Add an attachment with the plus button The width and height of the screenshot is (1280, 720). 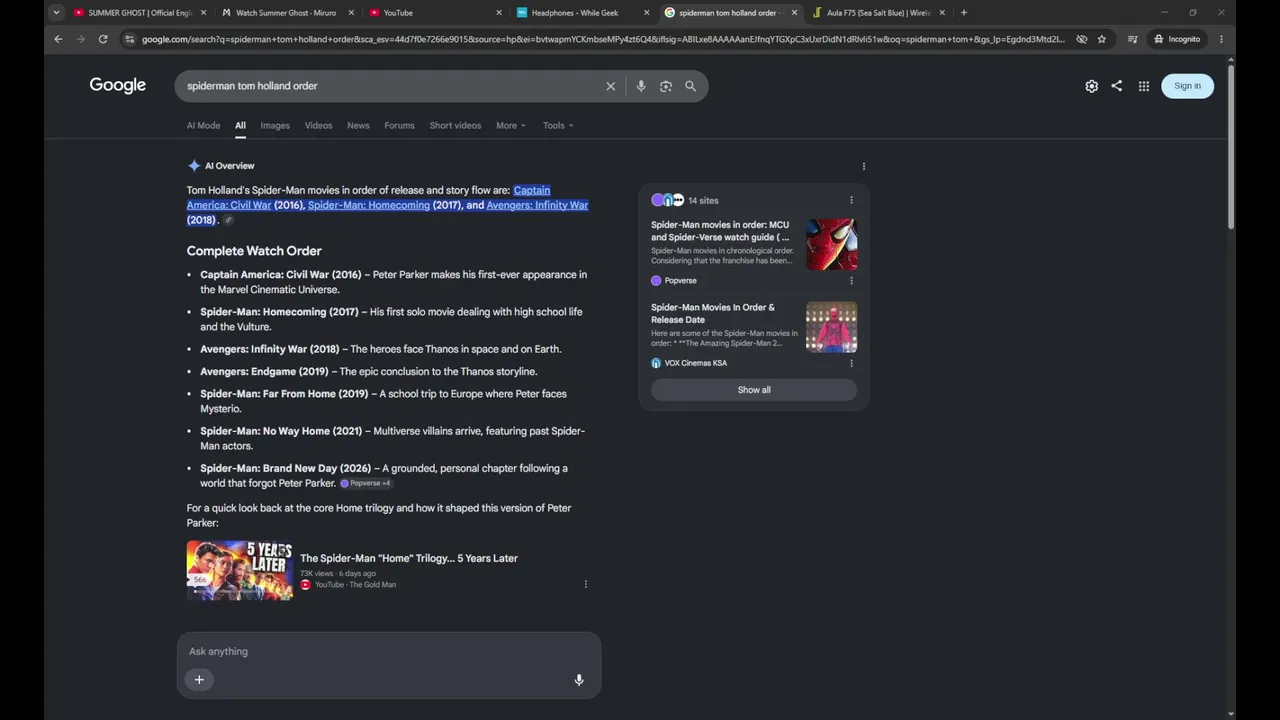click(199, 680)
